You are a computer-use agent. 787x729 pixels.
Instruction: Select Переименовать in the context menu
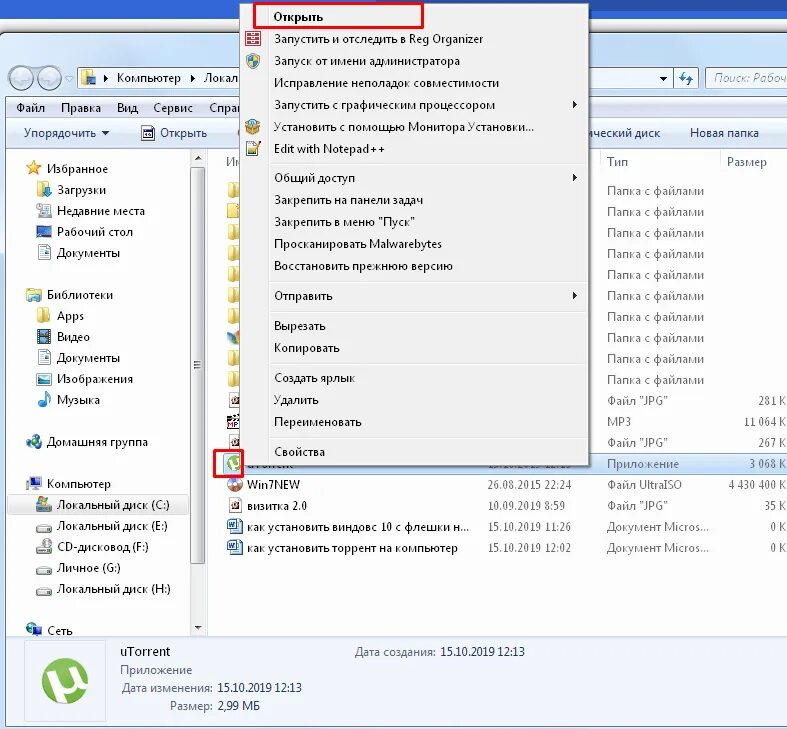318,422
